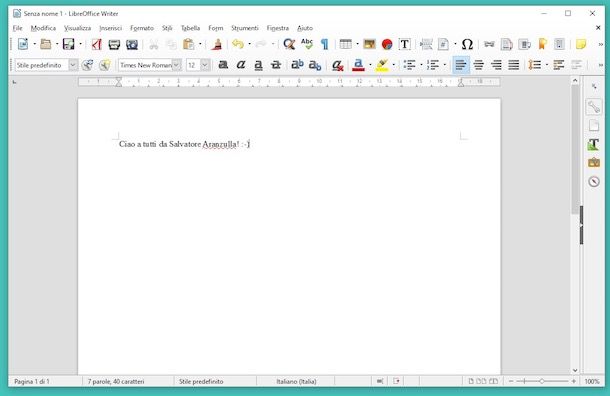
Task: Open the paragraph style dropdown arrow
Action: (x=73, y=65)
